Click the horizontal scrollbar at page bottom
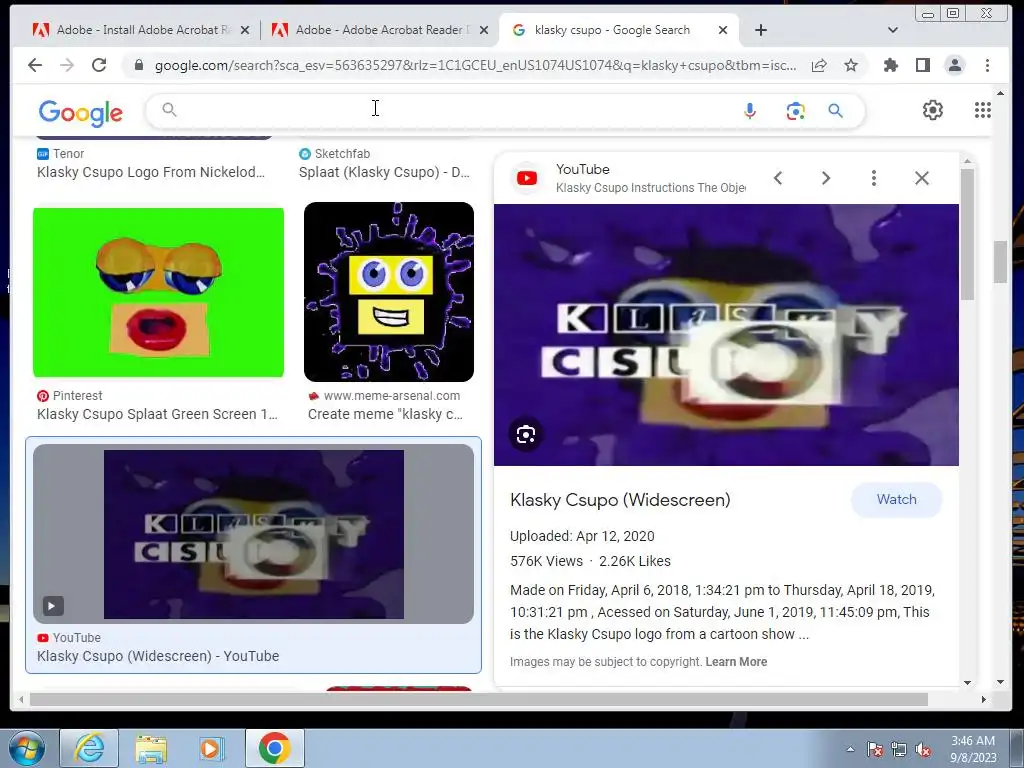This screenshot has width=1024, height=768. pos(479,699)
